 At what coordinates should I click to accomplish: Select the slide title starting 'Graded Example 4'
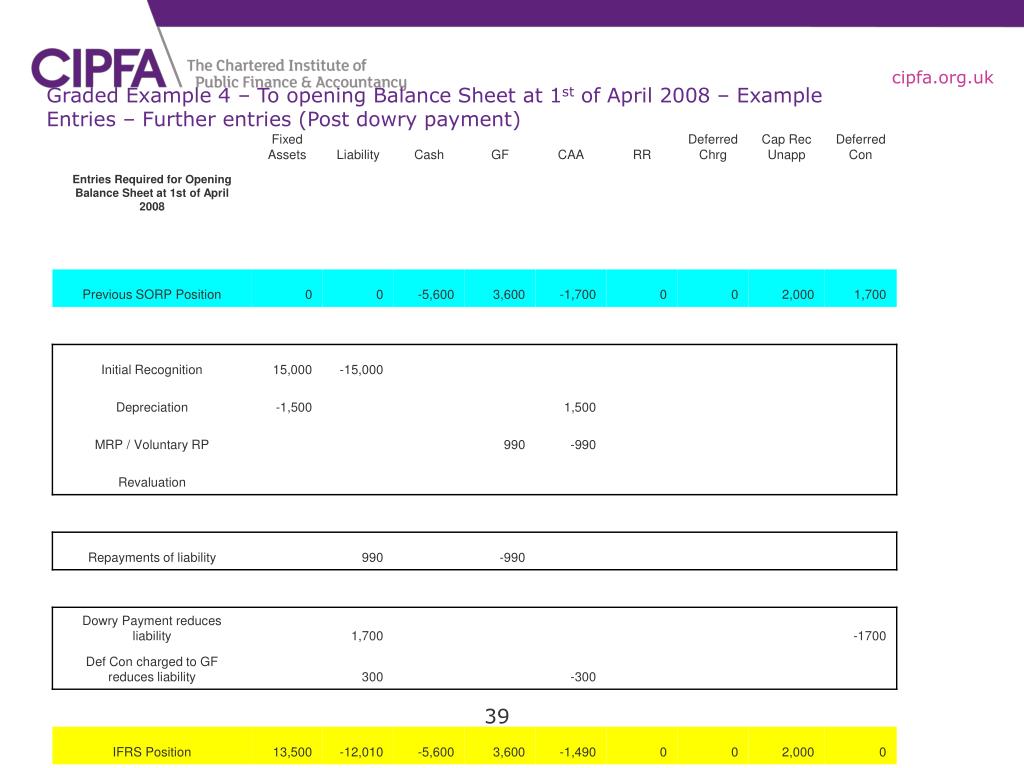coord(434,107)
